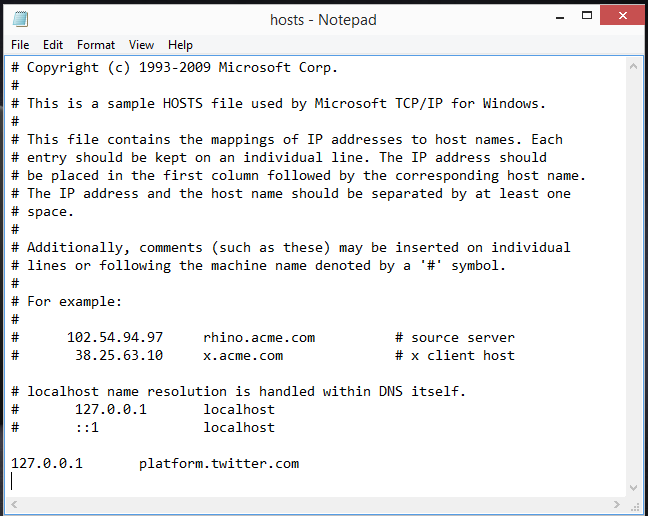Open the Format menu

click(x=96, y=45)
